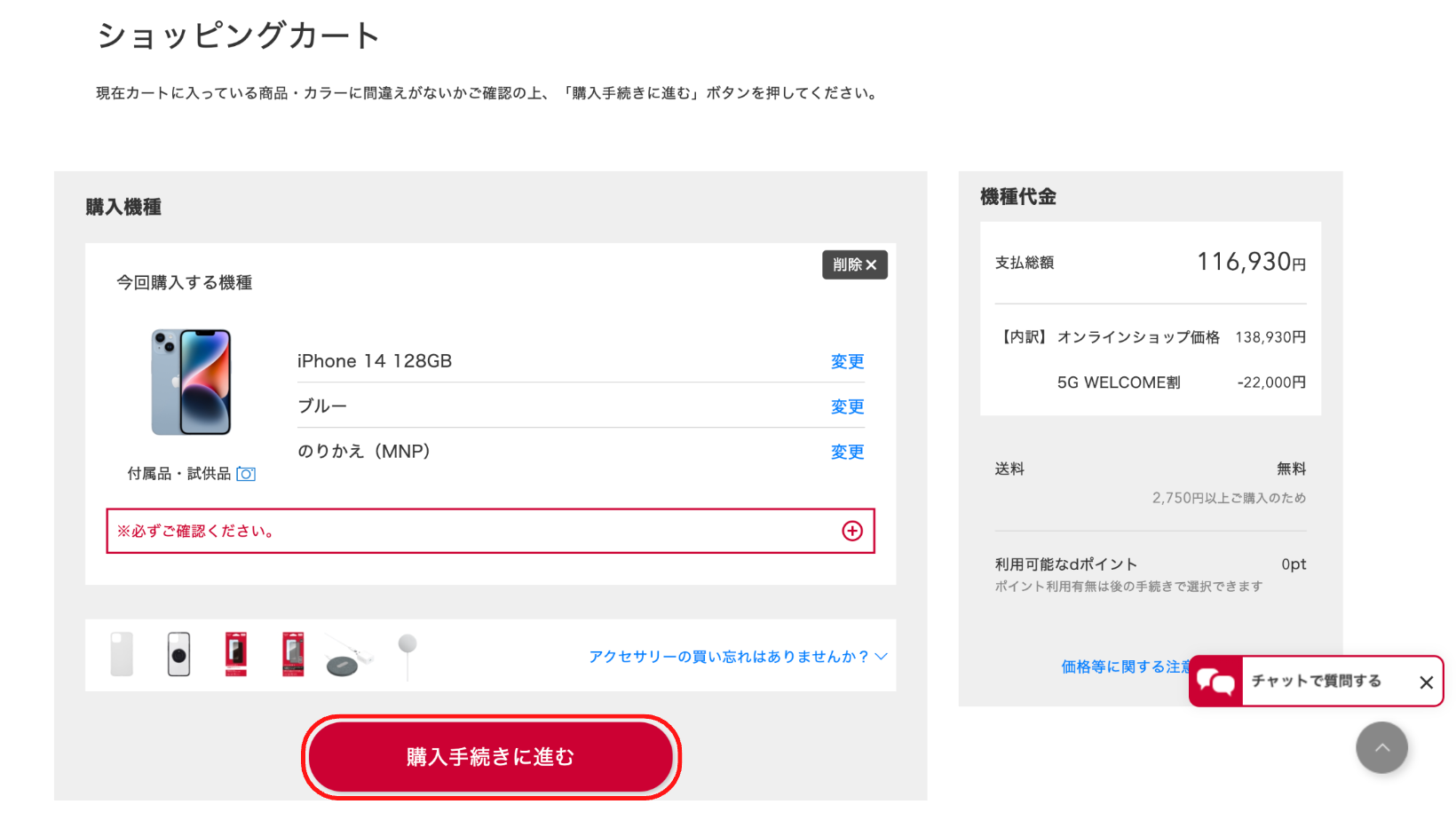Click the 機種代金 heading
The height and width of the screenshot is (820, 1456).
click(1018, 197)
